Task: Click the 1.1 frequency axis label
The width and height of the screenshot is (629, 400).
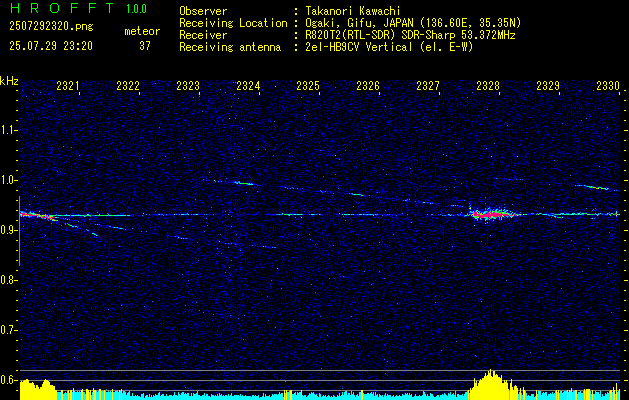Action: 8,130
